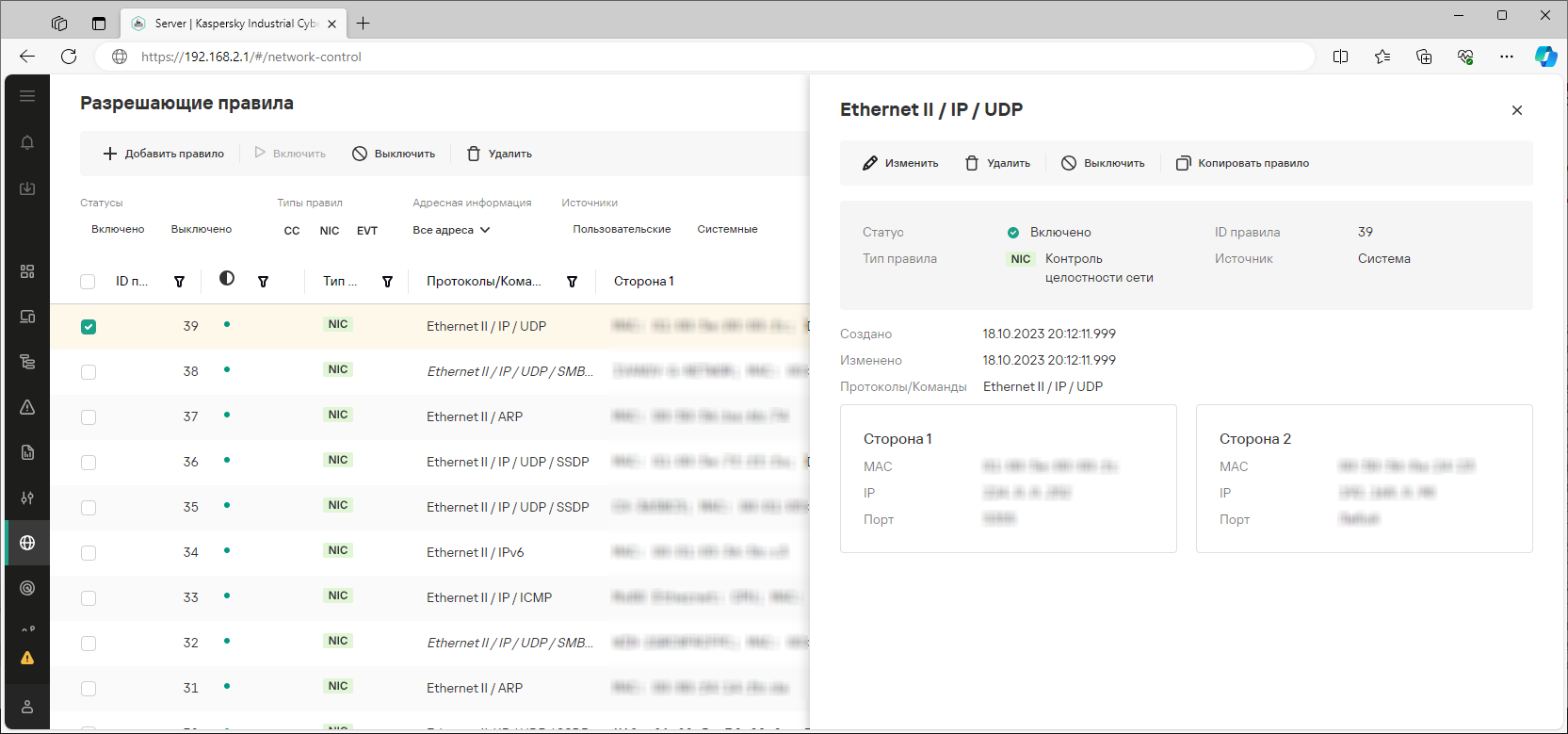Toggle the select-all header checkbox
The height and width of the screenshot is (734, 1568).
pyautogui.click(x=88, y=282)
